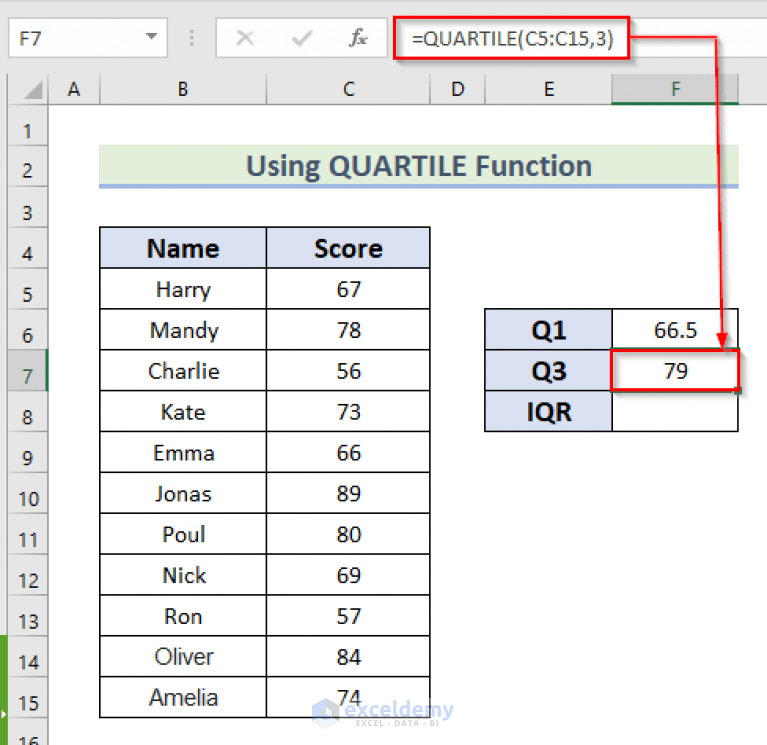
Task: Select column C header
Action: coord(348,89)
